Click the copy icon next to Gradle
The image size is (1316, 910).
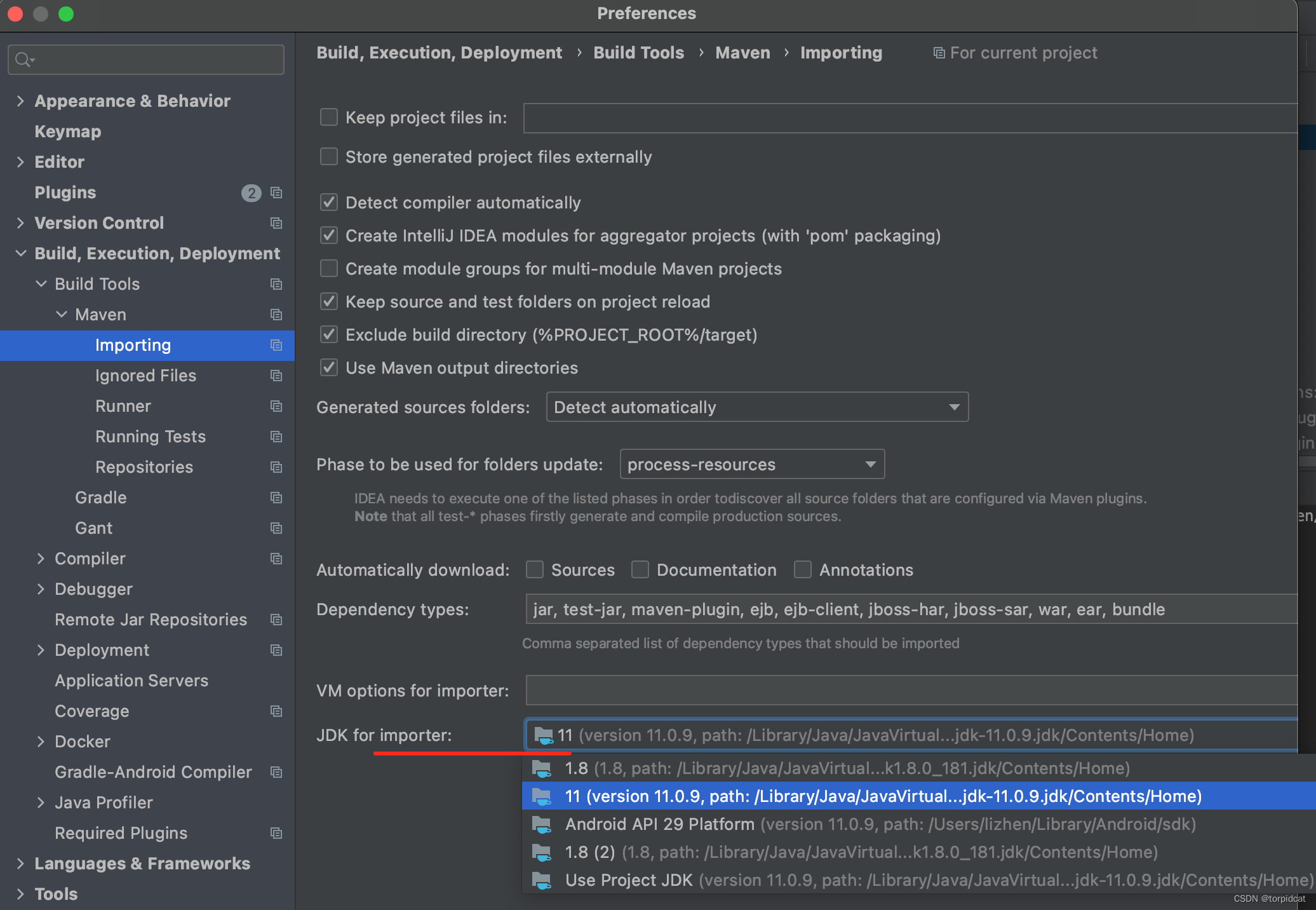276,498
